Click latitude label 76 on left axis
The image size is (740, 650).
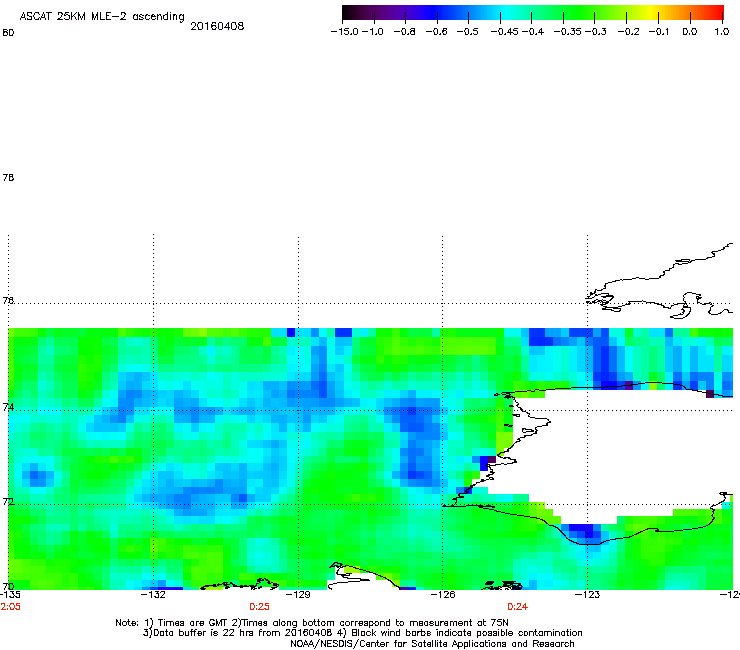(x=8, y=300)
